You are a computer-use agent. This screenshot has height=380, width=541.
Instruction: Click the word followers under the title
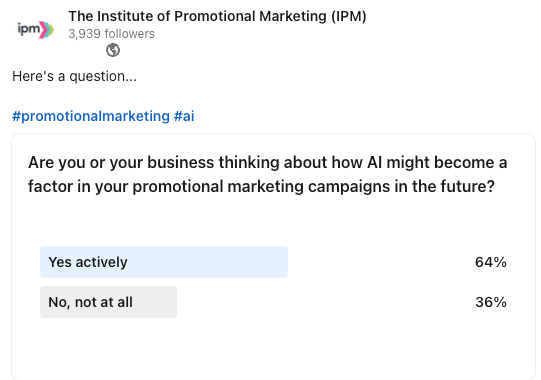[130, 34]
